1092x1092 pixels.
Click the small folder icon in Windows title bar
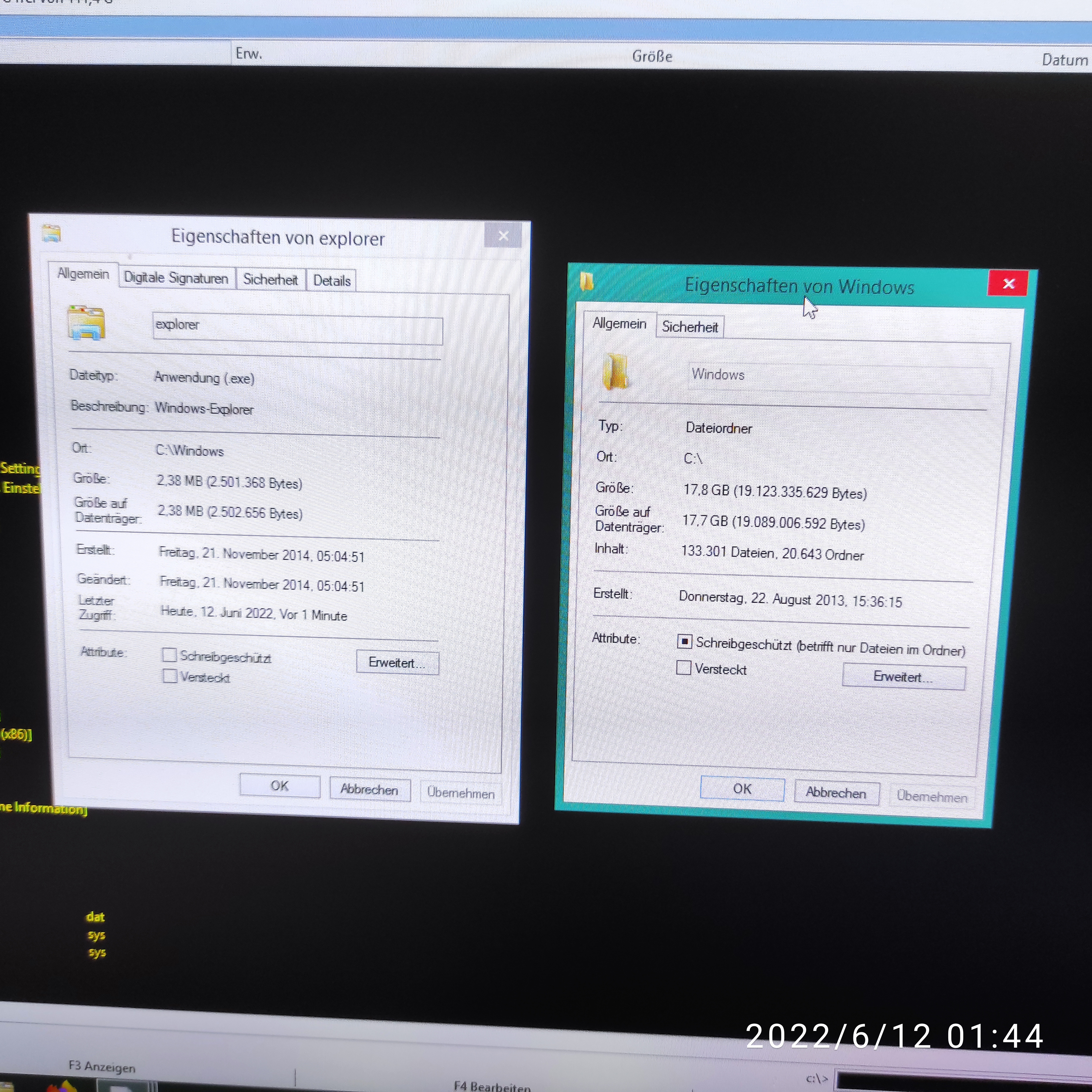587,281
